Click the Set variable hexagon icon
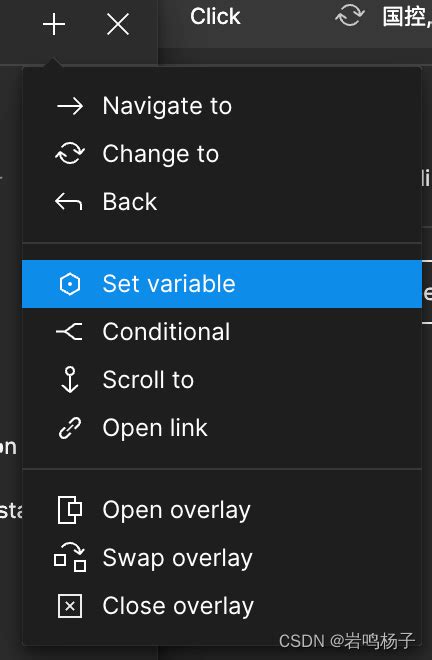Viewport: 432px width, 660px height. (70, 284)
